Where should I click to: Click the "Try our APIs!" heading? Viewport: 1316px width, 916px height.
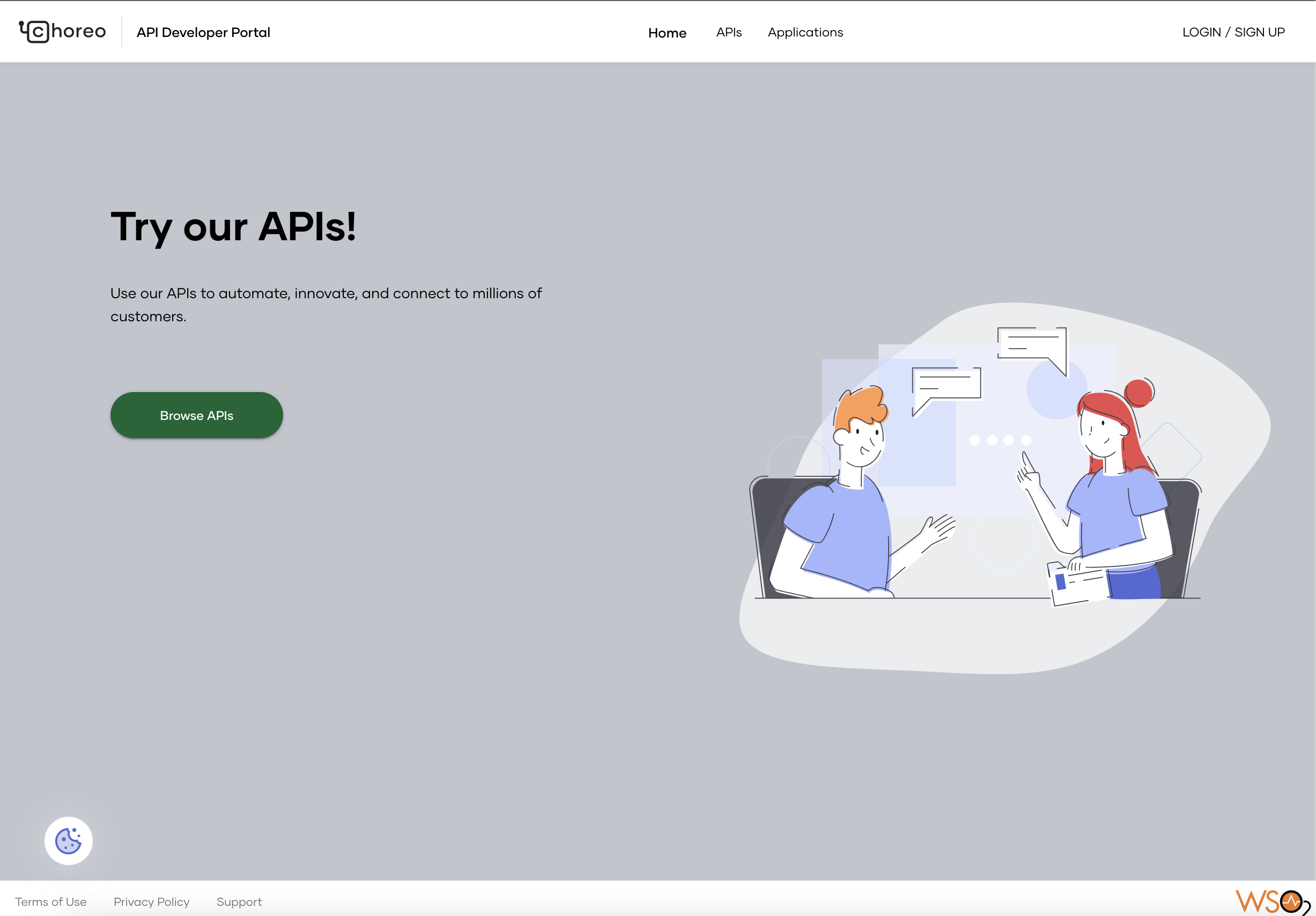click(233, 226)
